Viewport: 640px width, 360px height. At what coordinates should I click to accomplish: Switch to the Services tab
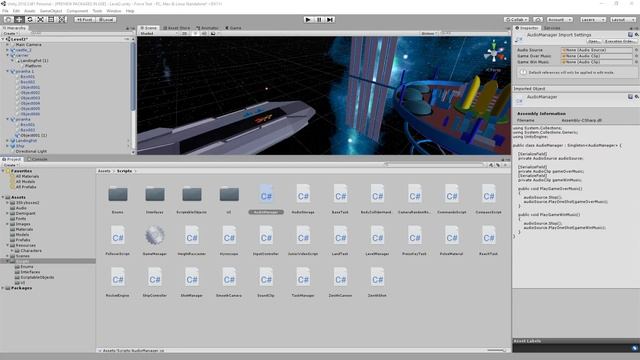pos(552,28)
